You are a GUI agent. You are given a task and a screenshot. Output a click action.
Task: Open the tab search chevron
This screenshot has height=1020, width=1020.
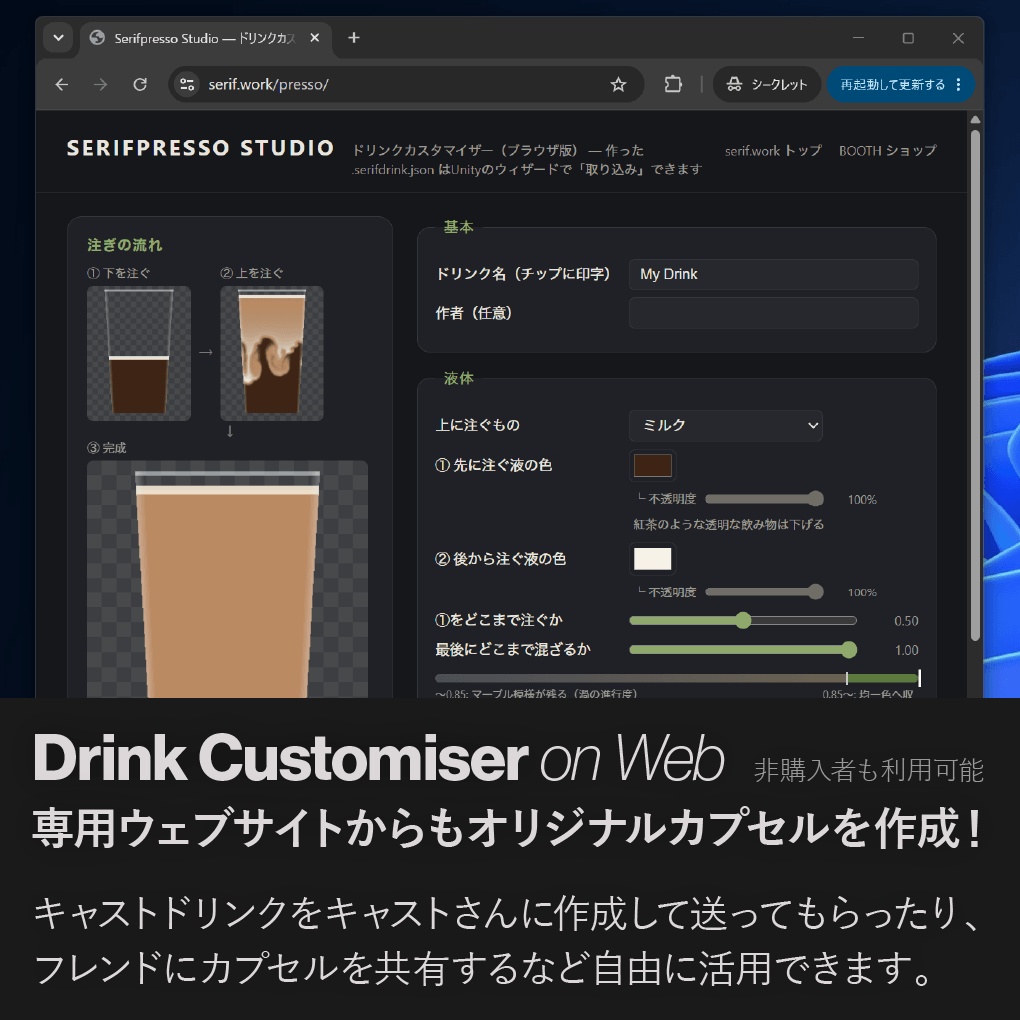coord(59,38)
